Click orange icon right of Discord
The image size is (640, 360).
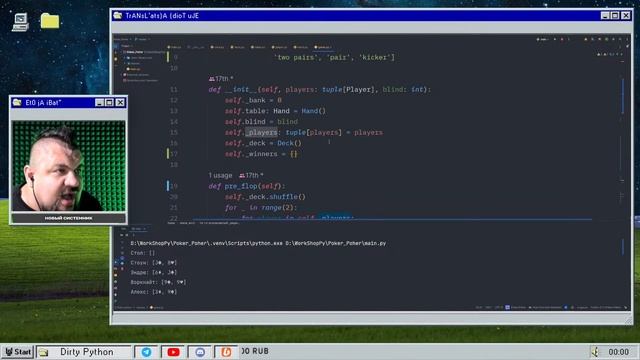[x=226, y=352]
